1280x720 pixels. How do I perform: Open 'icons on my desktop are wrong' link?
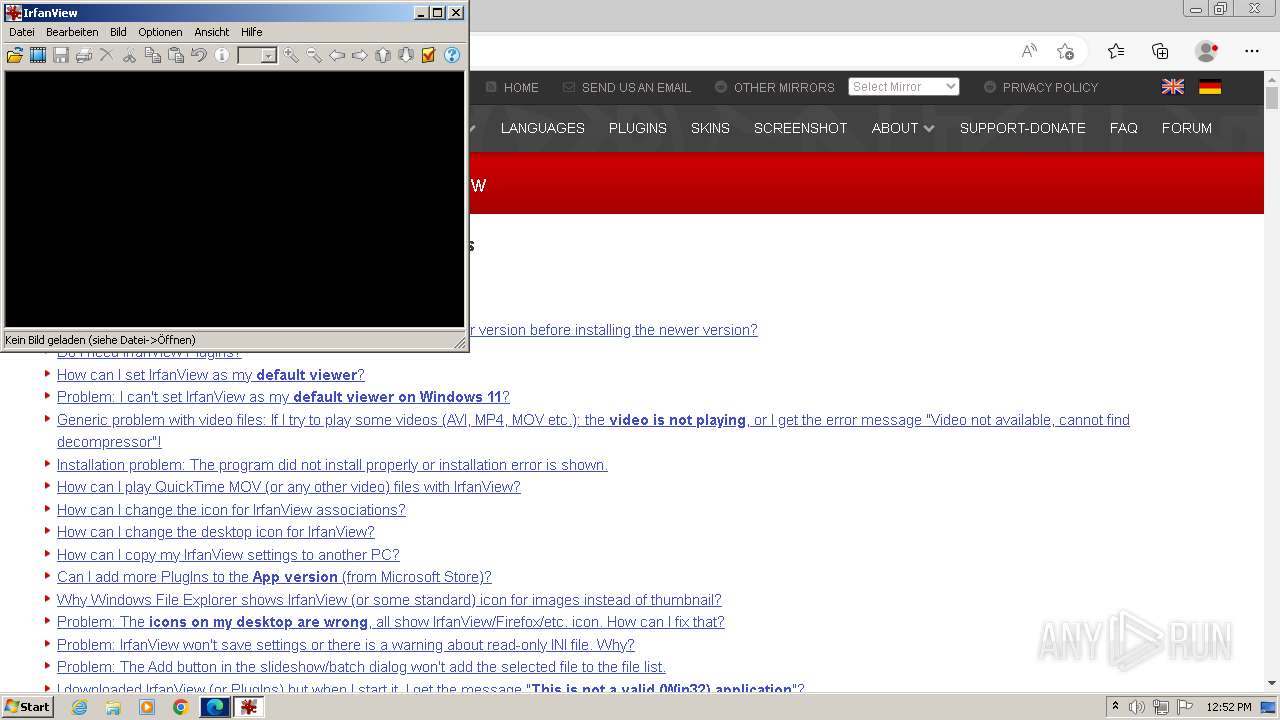[391, 622]
